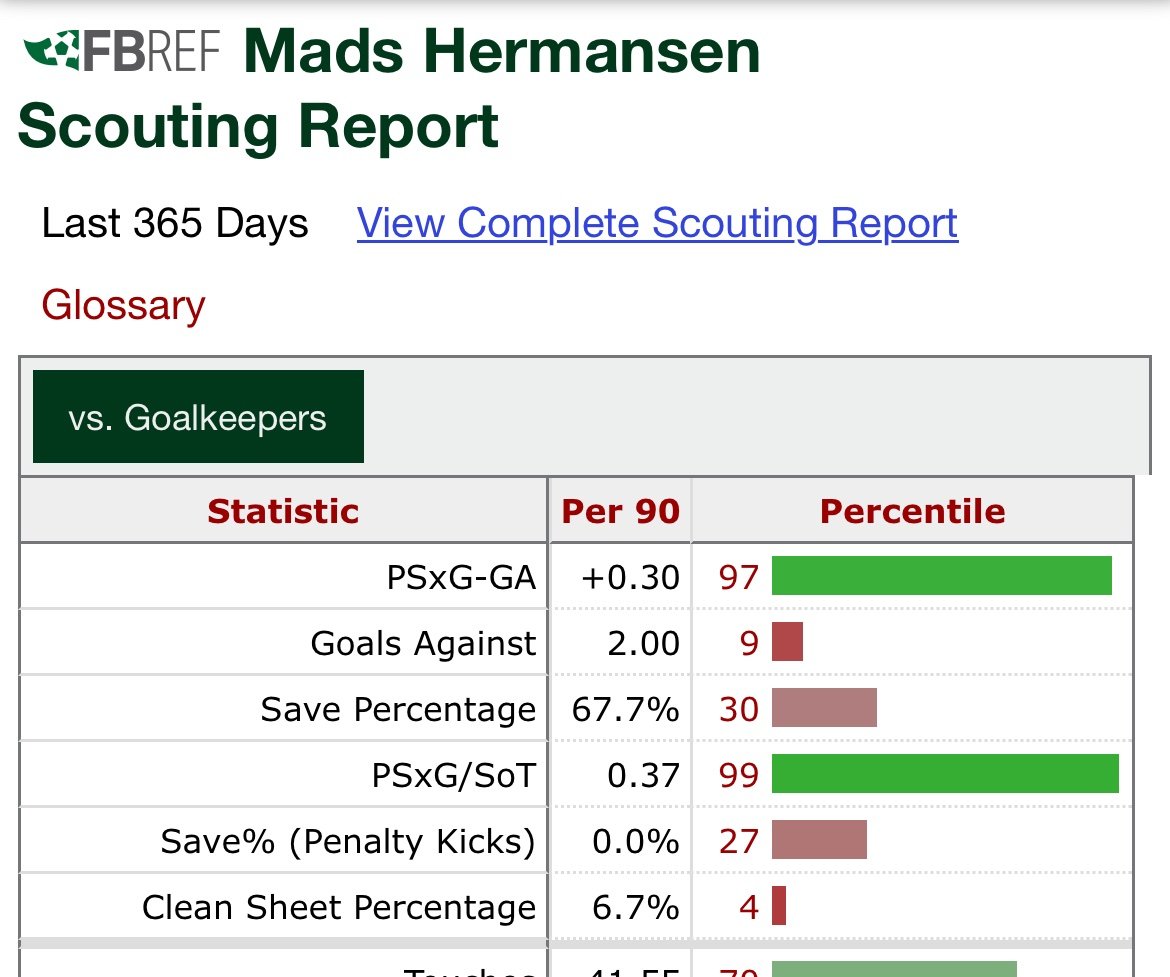This screenshot has width=1170, height=977.
Task: Click the PSxG/SoT statistic label
Action: 454,775
